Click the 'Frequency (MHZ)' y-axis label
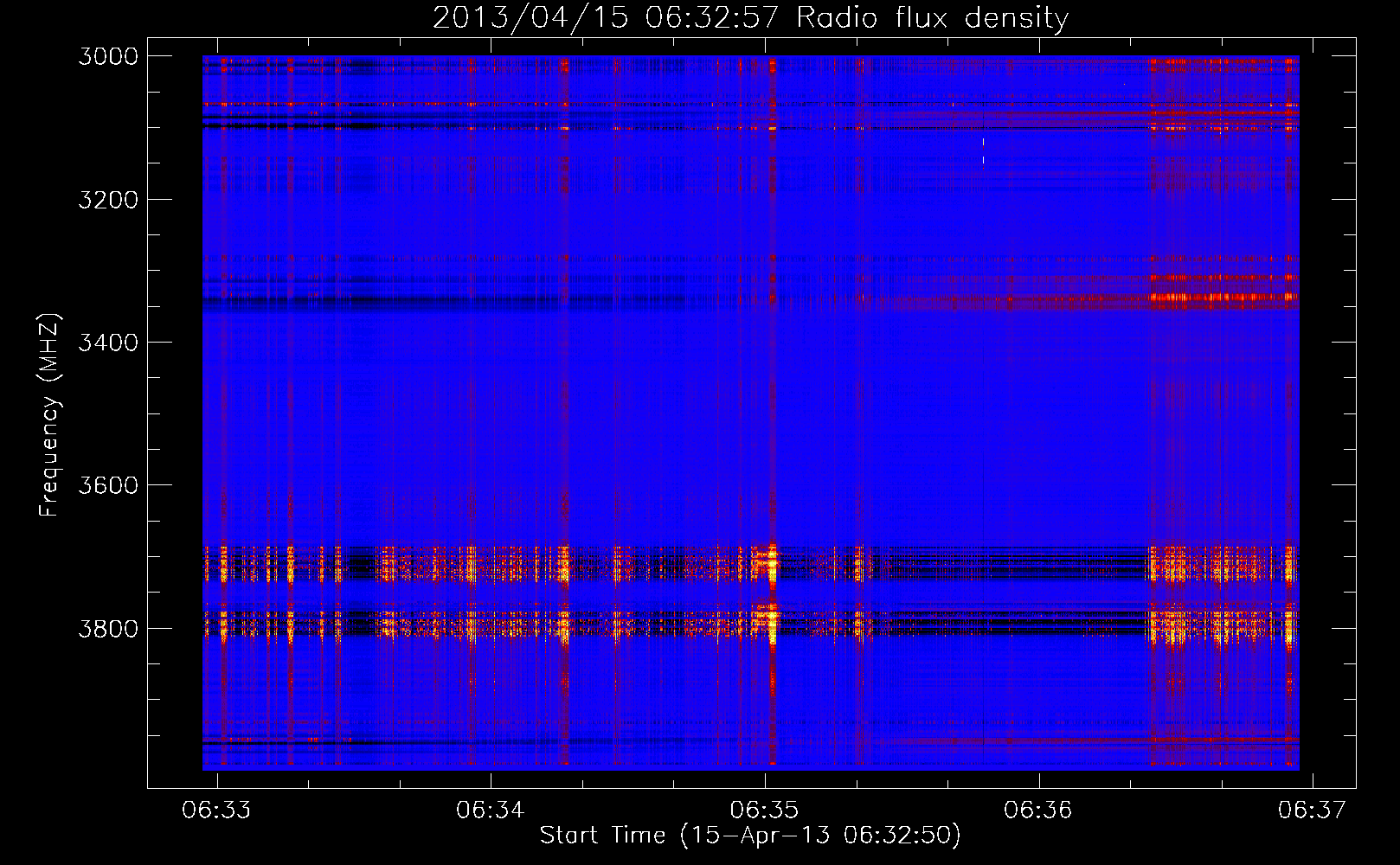 click(49, 415)
